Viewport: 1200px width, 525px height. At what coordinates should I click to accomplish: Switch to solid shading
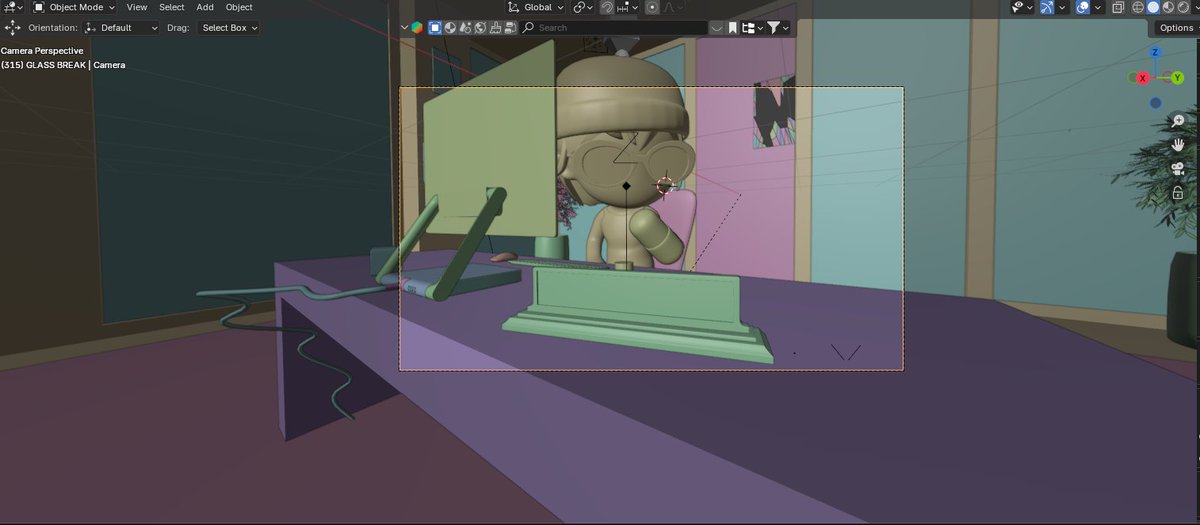pyautogui.click(x=1153, y=7)
